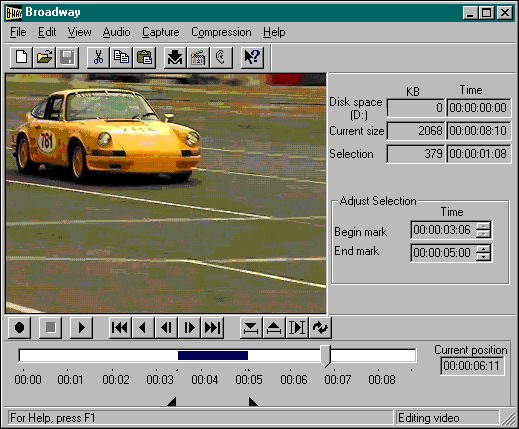Jump to start with rewind-to-beginning button
Screen dimensions: 519x429
click(x=120, y=328)
